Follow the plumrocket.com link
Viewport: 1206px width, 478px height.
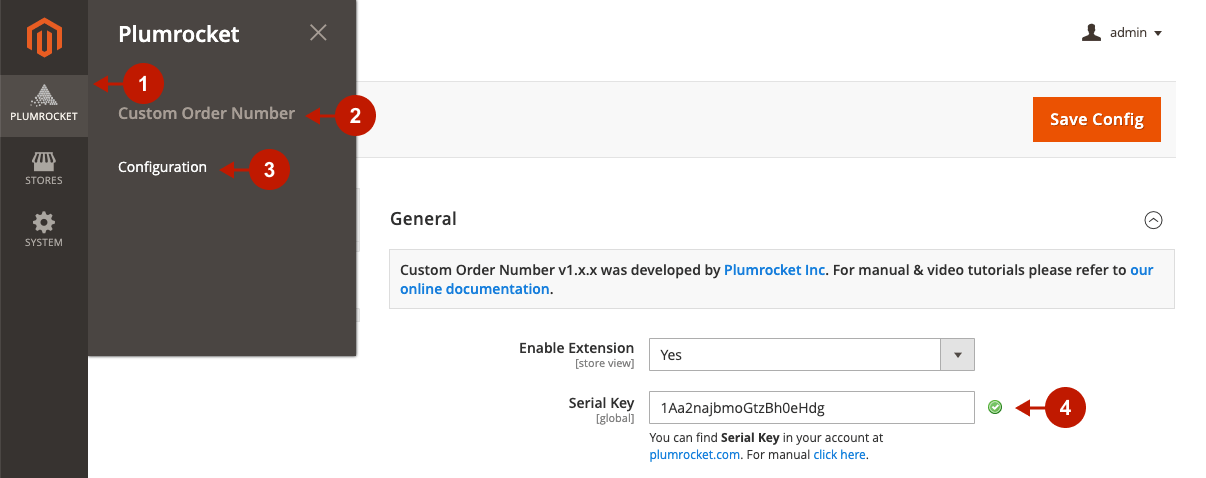coord(695,455)
